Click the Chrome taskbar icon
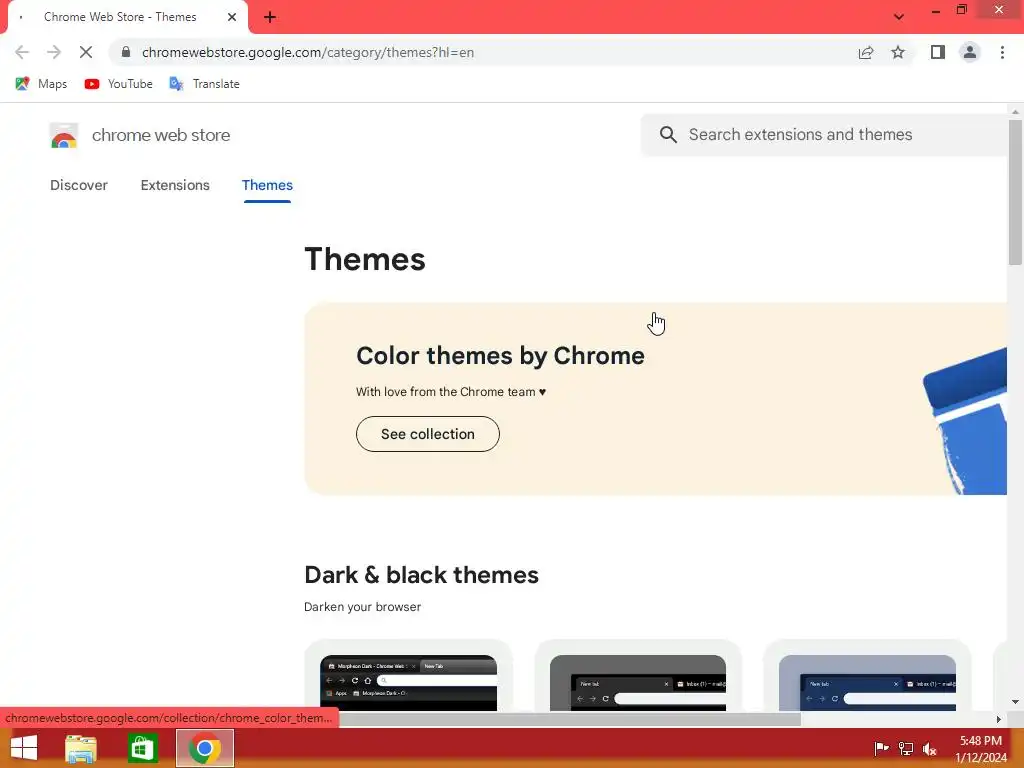Viewport: 1024px width, 768px height. 204,748
